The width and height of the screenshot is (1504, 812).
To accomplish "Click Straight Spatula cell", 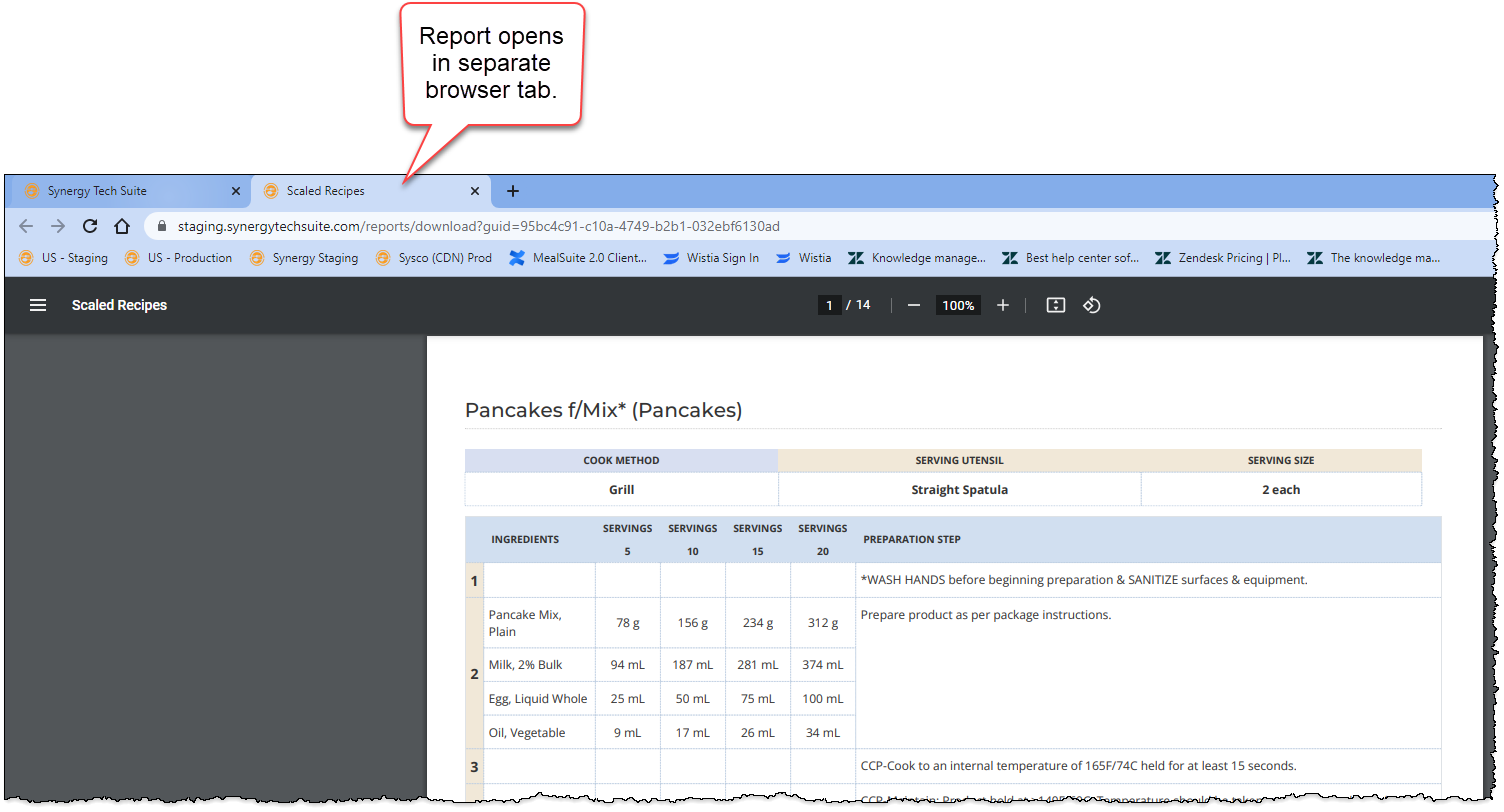I will 959,490.
